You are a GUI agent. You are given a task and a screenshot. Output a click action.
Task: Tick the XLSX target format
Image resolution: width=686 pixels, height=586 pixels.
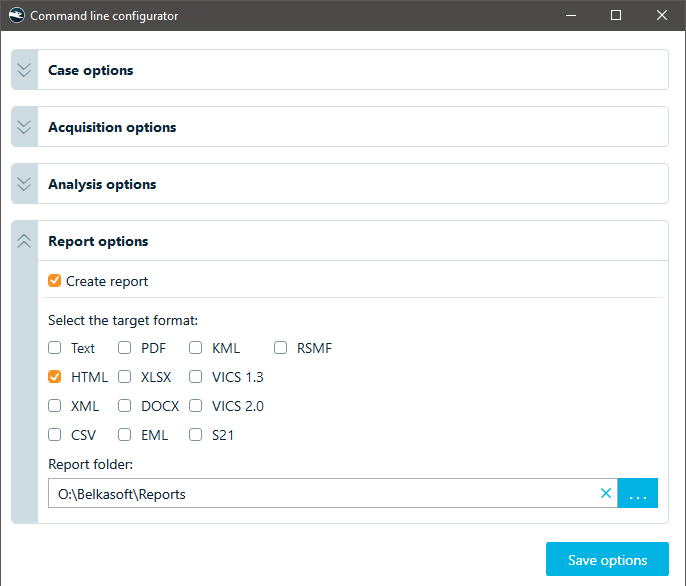[x=125, y=377]
